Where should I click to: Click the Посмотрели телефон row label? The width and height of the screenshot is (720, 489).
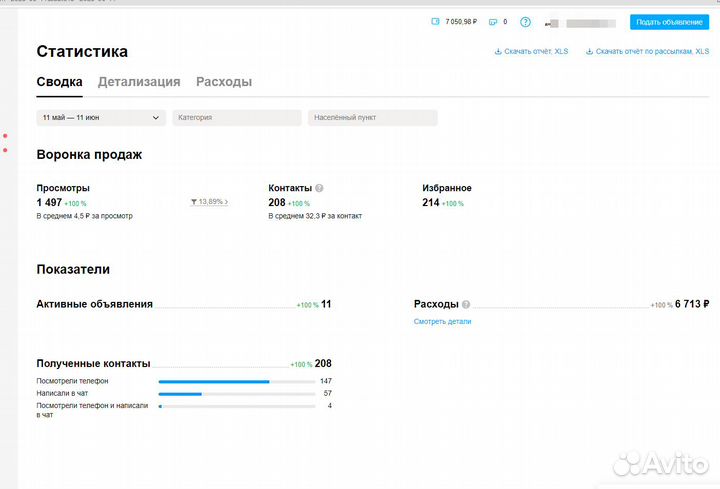[x=73, y=381]
